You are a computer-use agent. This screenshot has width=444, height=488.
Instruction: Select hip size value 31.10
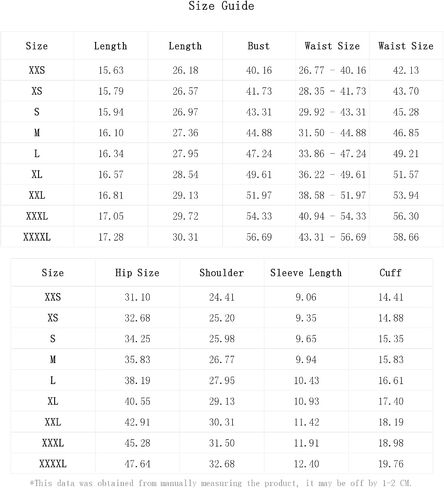[137, 297]
